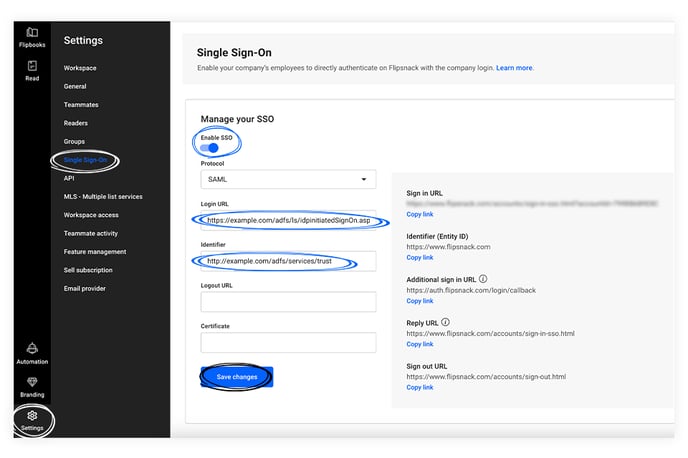Open Readers settings page
Screen dimensions: 688x458
pyautogui.click(x=75, y=123)
